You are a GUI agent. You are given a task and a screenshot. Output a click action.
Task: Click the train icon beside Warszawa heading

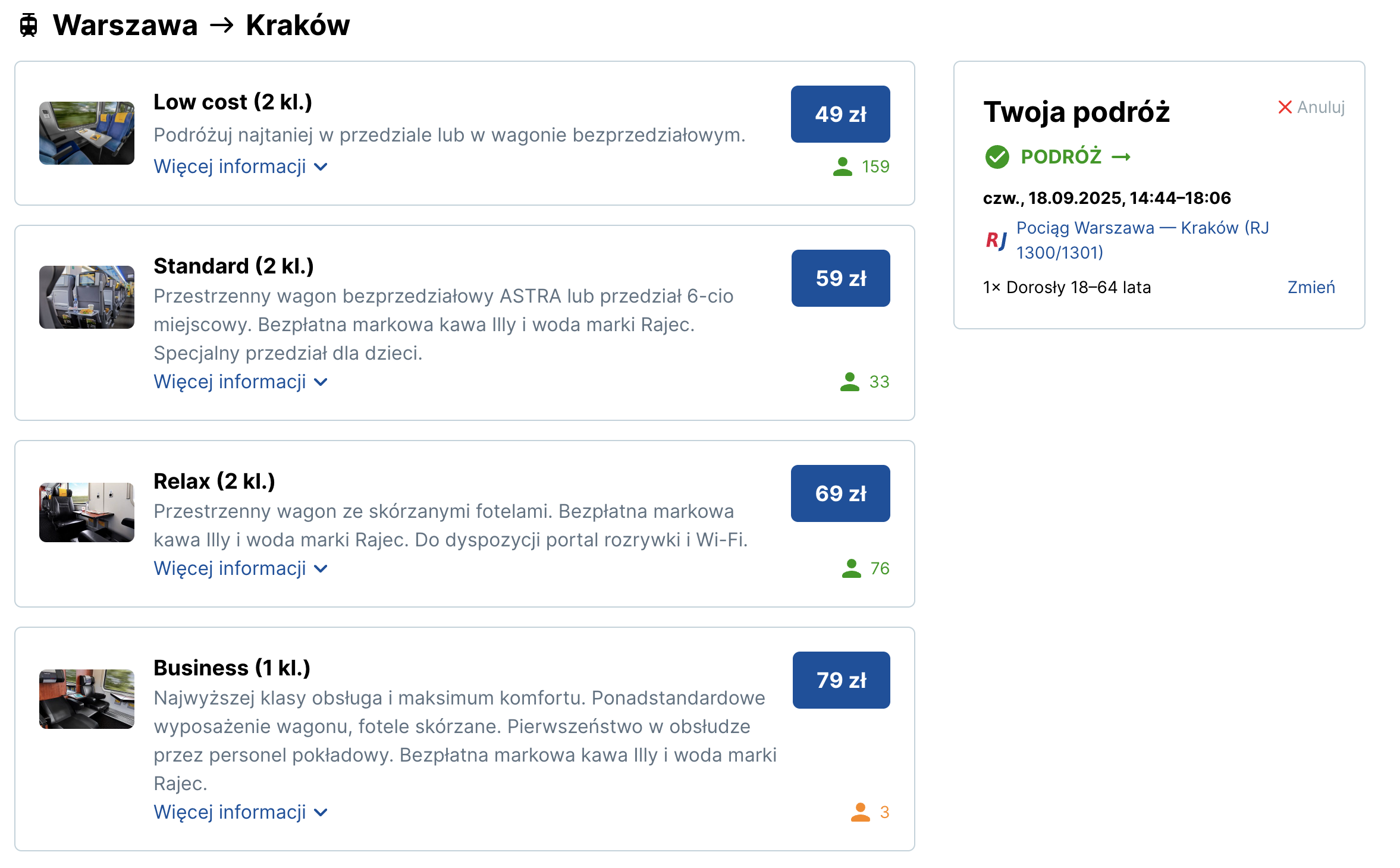(29, 25)
